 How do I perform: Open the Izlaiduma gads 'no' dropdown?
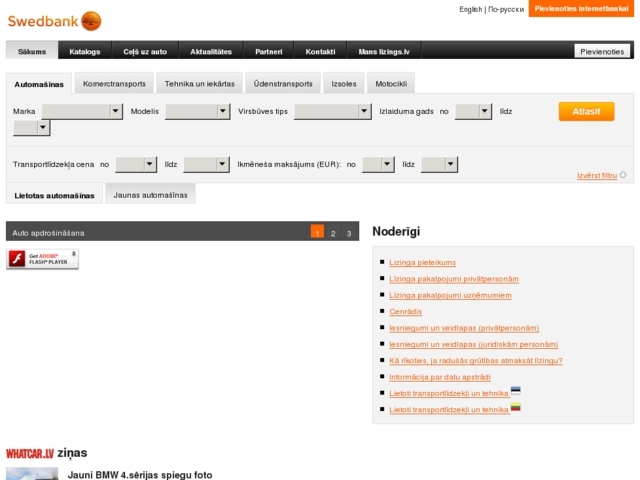pos(473,111)
